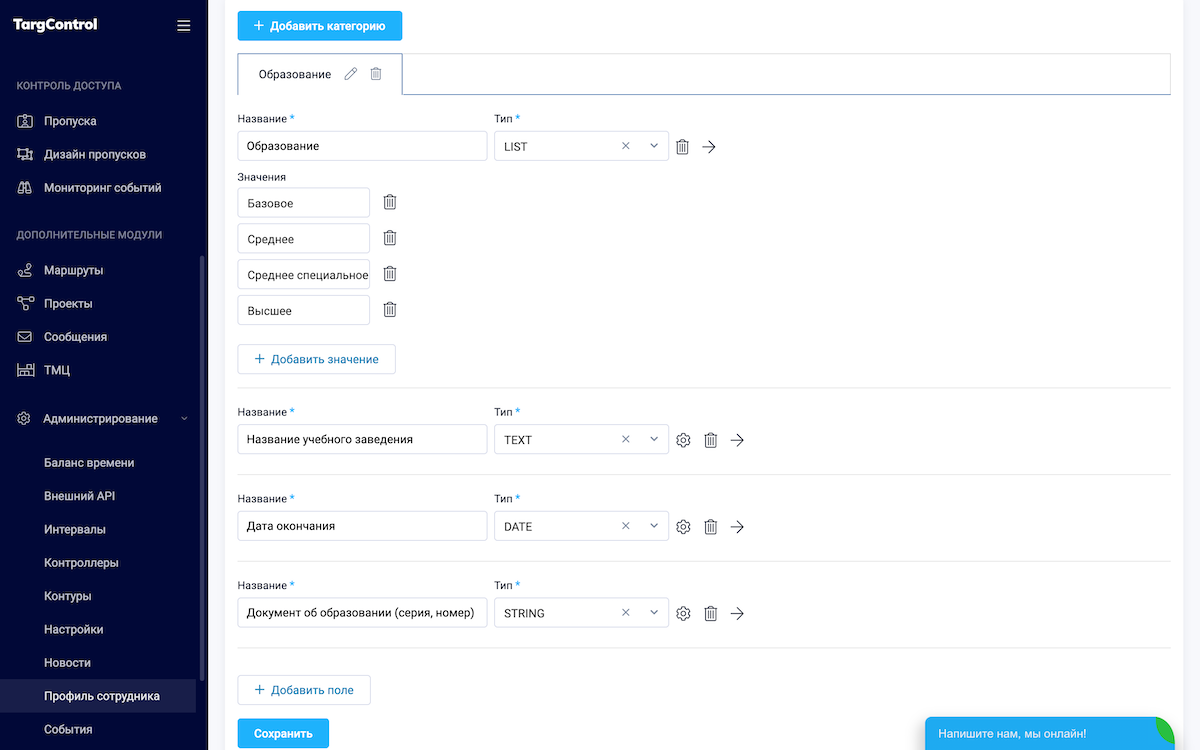Focus the Дата окончания name input
This screenshot has width=1200, height=750.
pyautogui.click(x=362, y=526)
